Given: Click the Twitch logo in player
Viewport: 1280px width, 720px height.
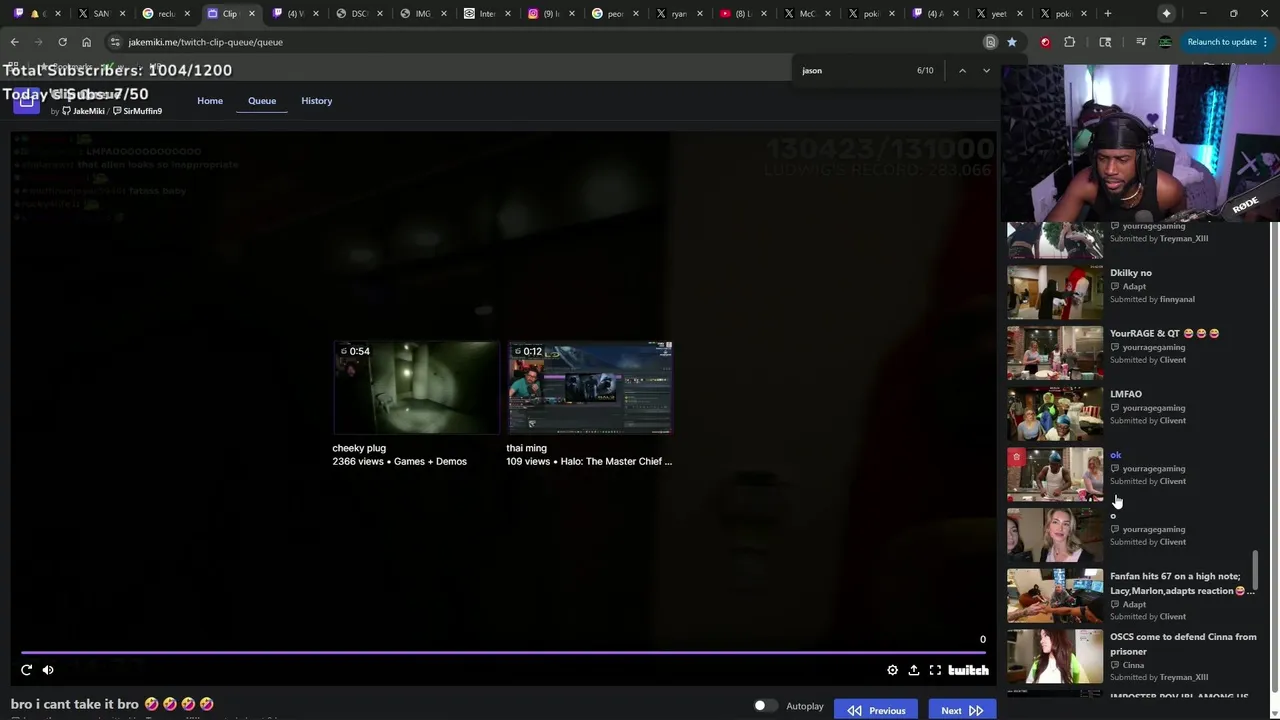Looking at the screenshot, I should click(x=968, y=670).
